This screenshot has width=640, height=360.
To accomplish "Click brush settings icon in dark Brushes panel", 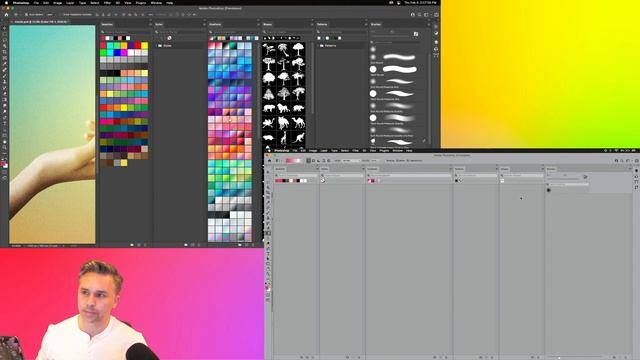I will 416,34.
